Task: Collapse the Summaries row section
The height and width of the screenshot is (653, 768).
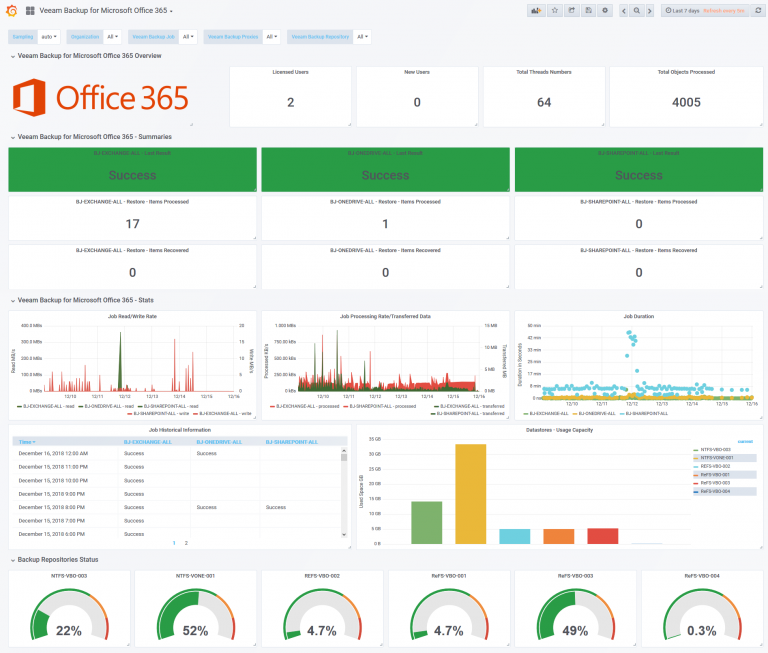Action: (x=95, y=137)
